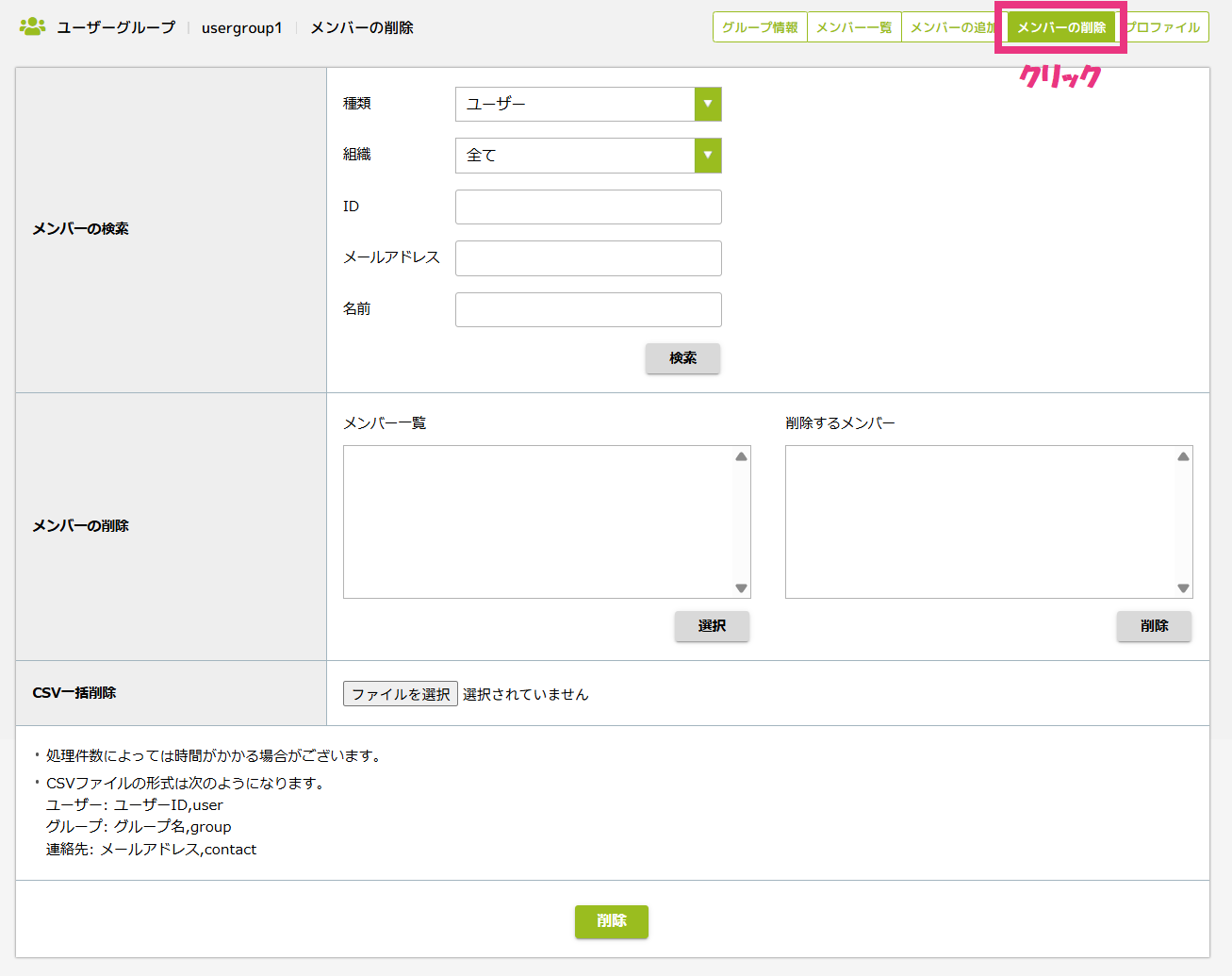Click down arrow of 削除するメンバー scrollbar
This screenshot has height=976, width=1232.
tap(1183, 588)
